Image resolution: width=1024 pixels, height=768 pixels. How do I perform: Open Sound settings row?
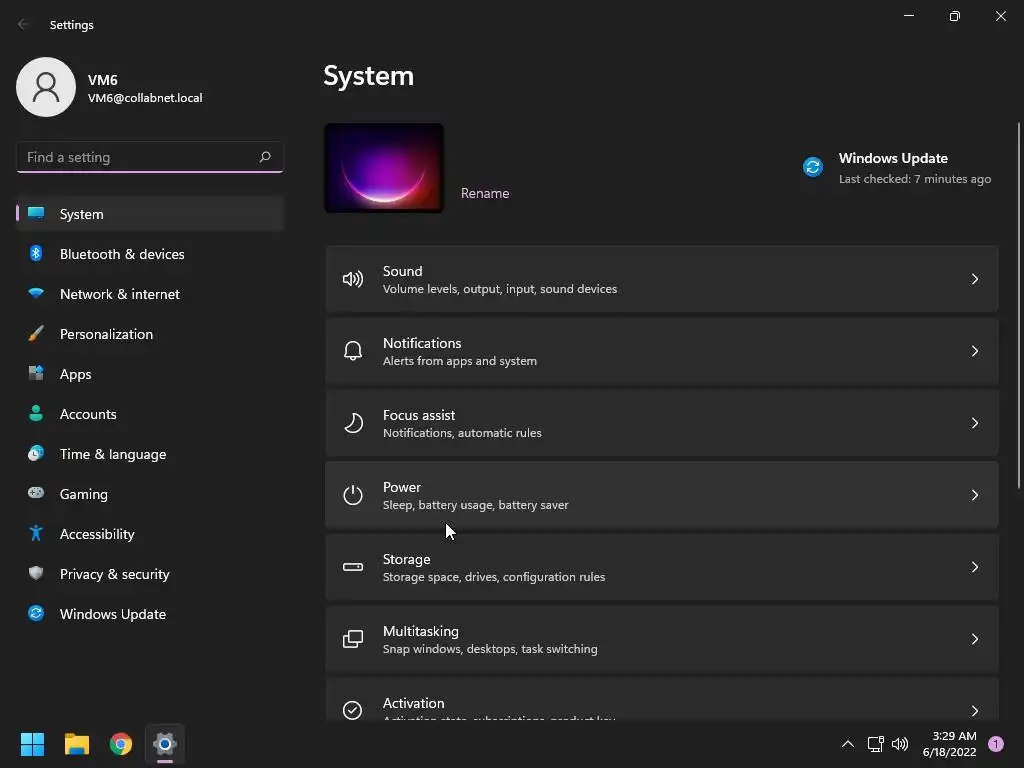662,279
